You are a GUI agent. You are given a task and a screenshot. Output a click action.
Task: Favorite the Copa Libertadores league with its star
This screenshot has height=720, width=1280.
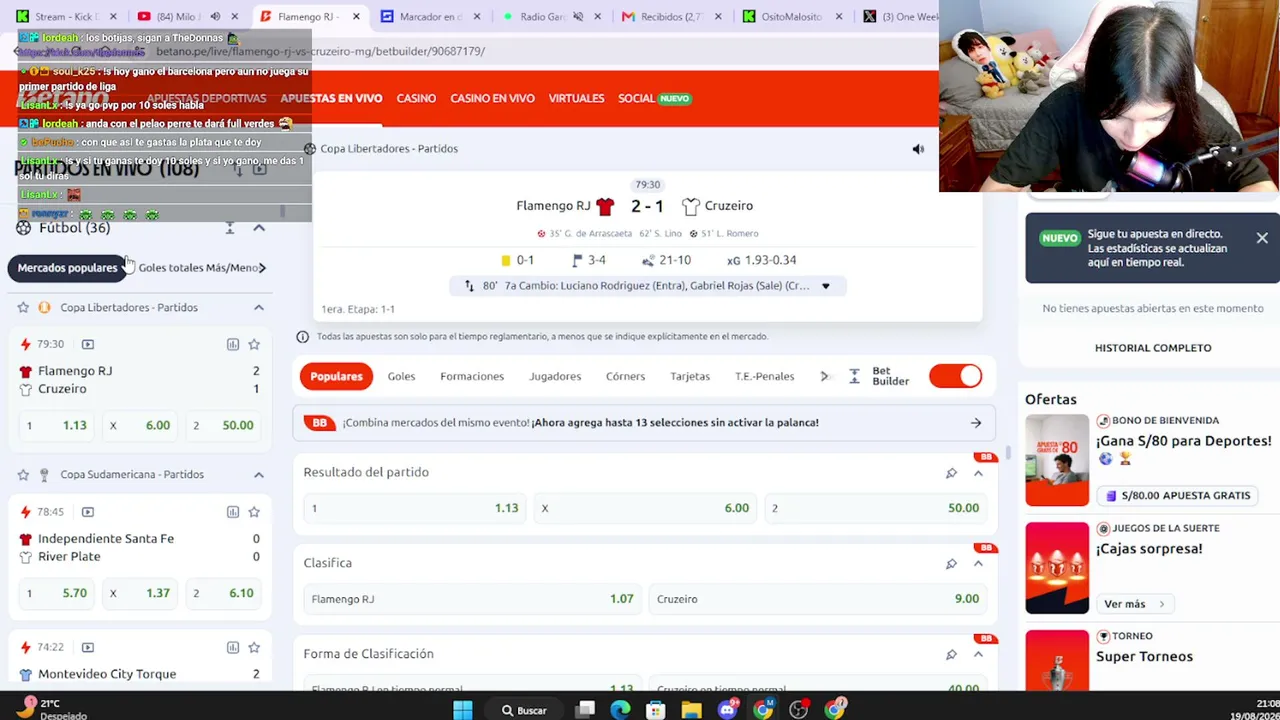click(x=23, y=307)
